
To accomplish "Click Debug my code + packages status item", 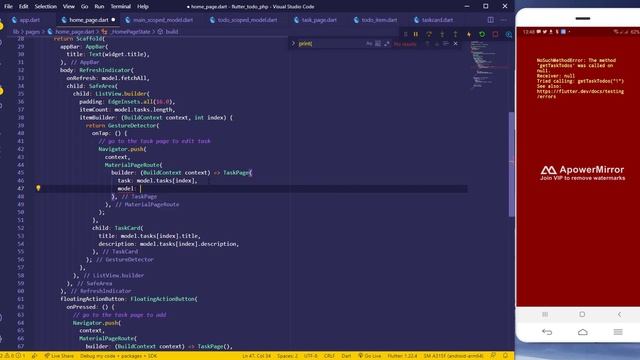I will click(118, 356).
